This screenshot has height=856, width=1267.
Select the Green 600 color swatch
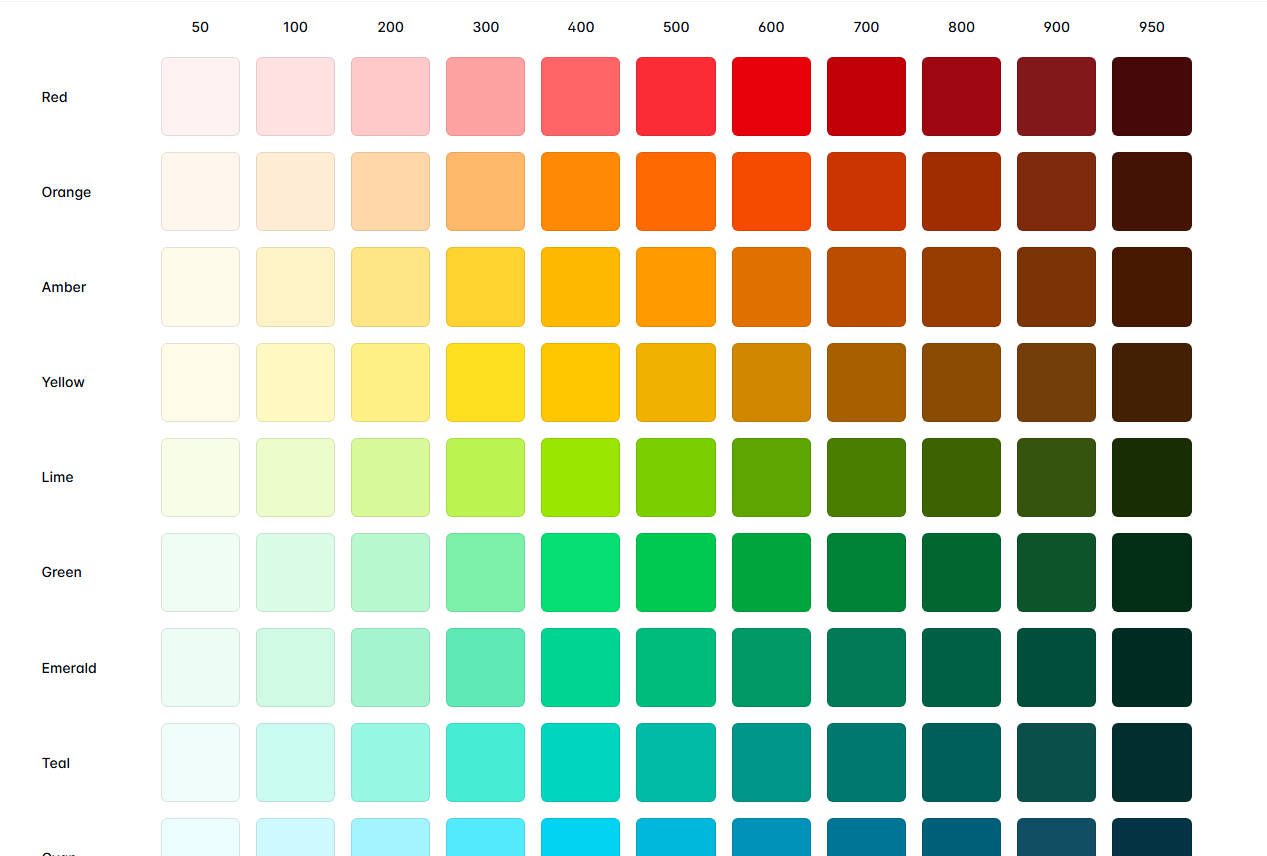tap(770, 571)
